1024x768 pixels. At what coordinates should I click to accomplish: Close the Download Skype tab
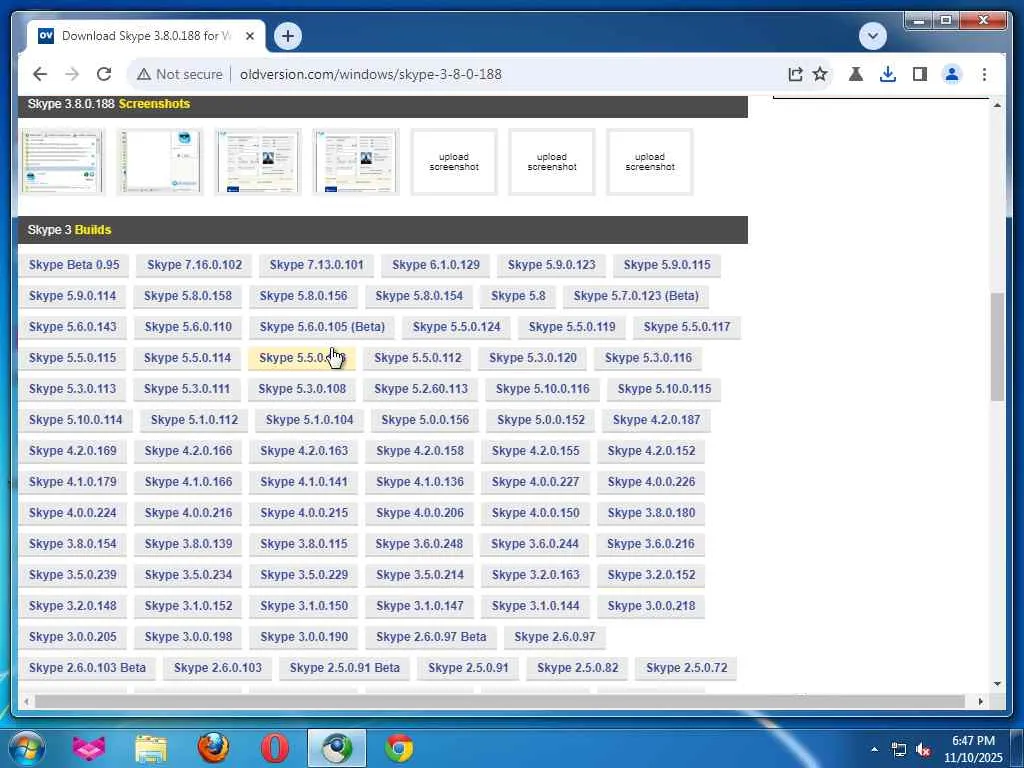tap(249, 37)
